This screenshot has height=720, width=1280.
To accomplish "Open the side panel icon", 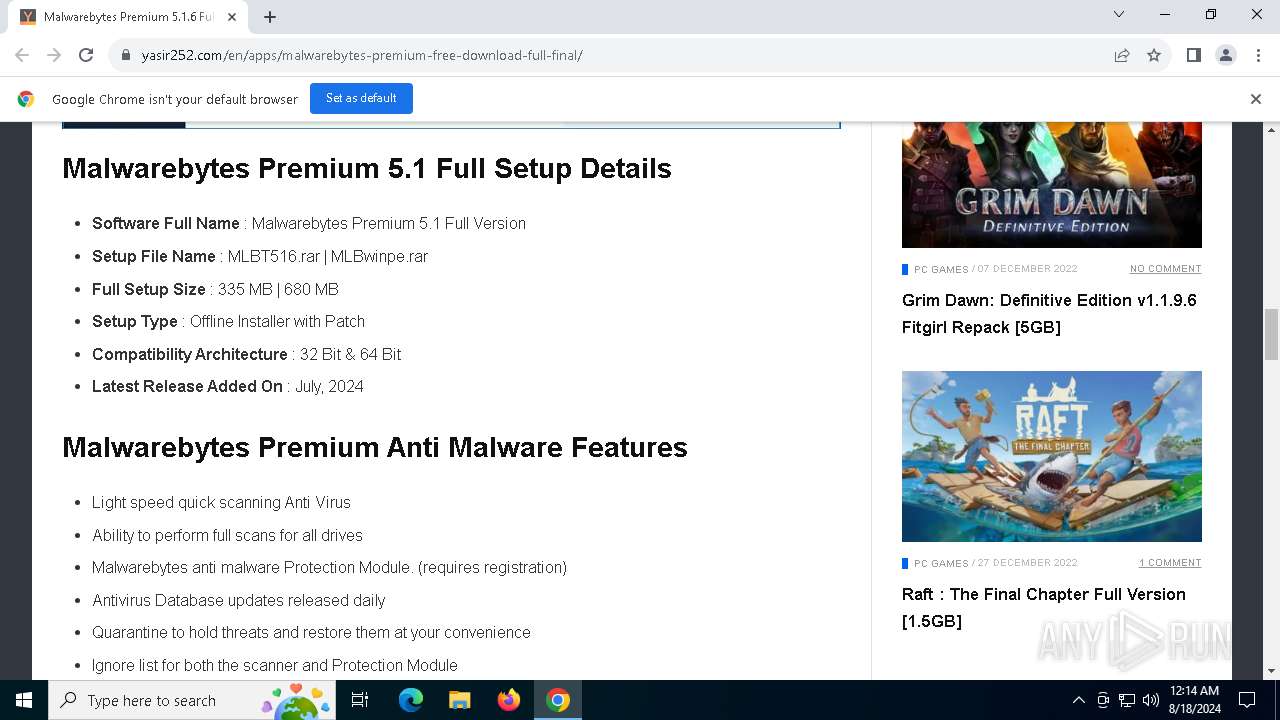I will click(x=1193, y=55).
